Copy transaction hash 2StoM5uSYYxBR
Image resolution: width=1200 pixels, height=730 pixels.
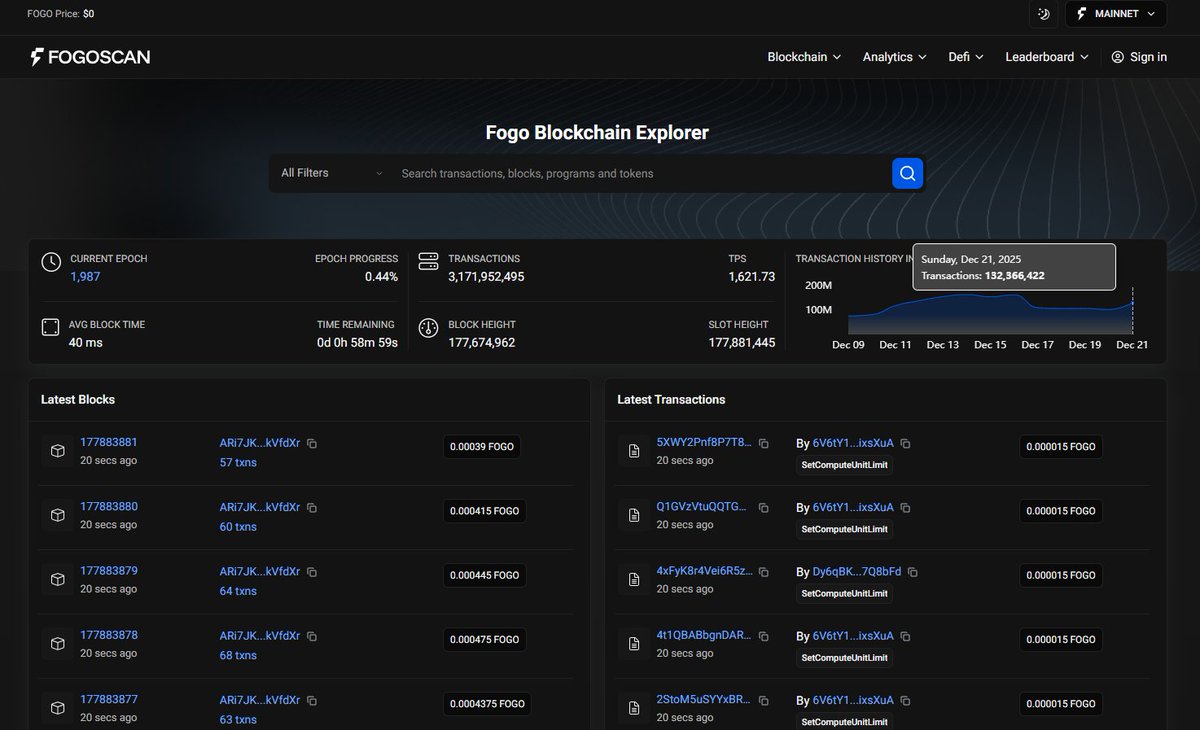(x=763, y=700)
